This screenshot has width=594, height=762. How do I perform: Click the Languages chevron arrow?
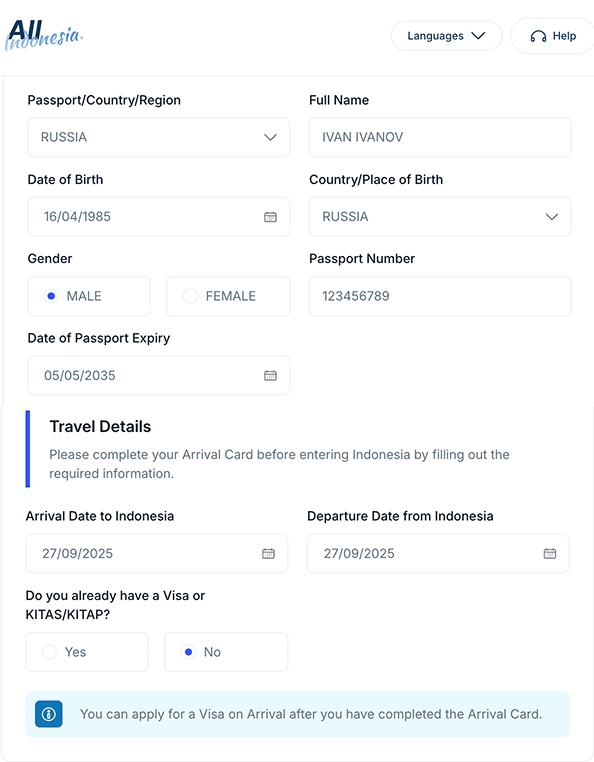tap(478, 35)
